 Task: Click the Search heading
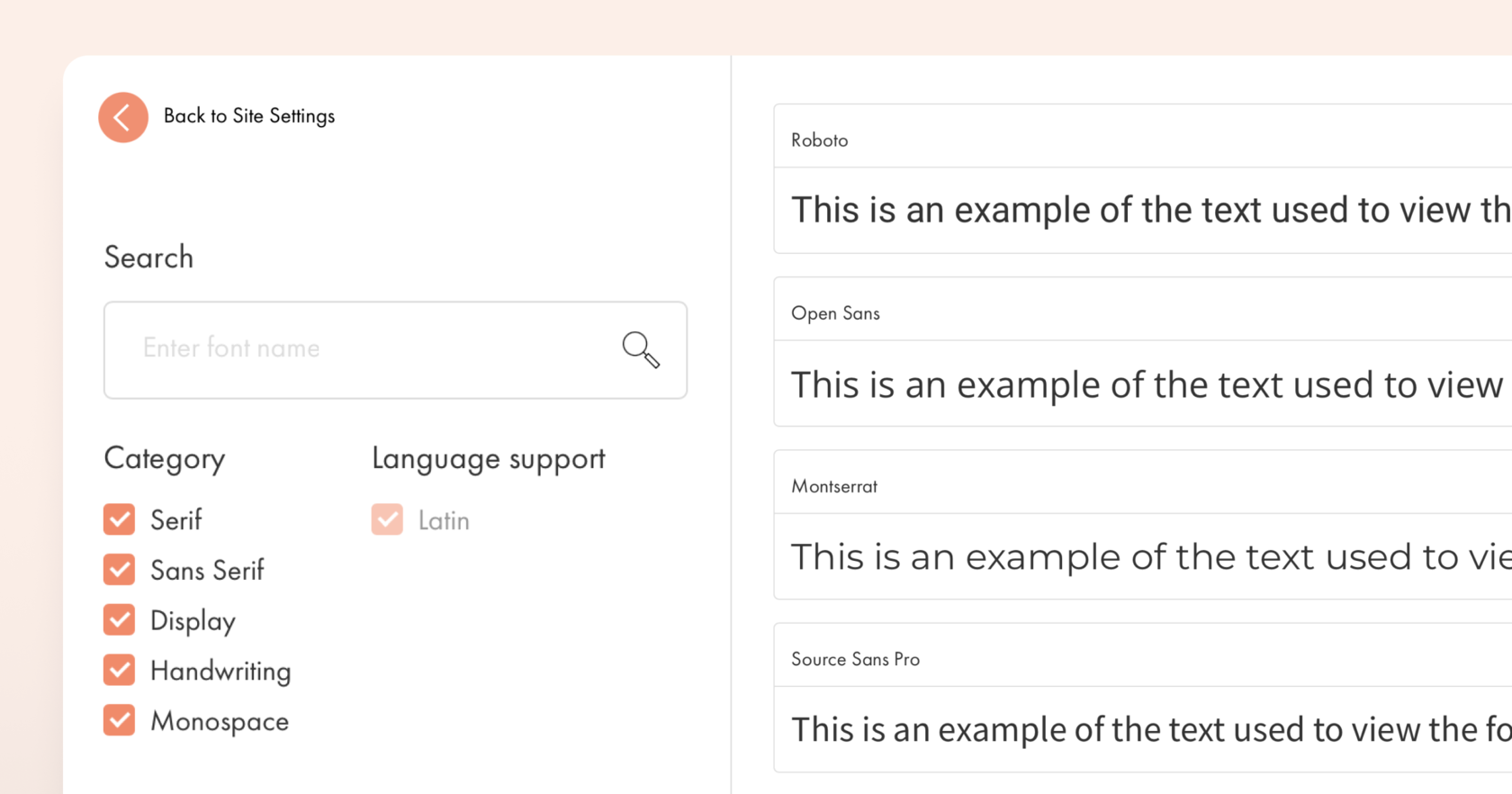pyautogui.click(x=148, y=257)
